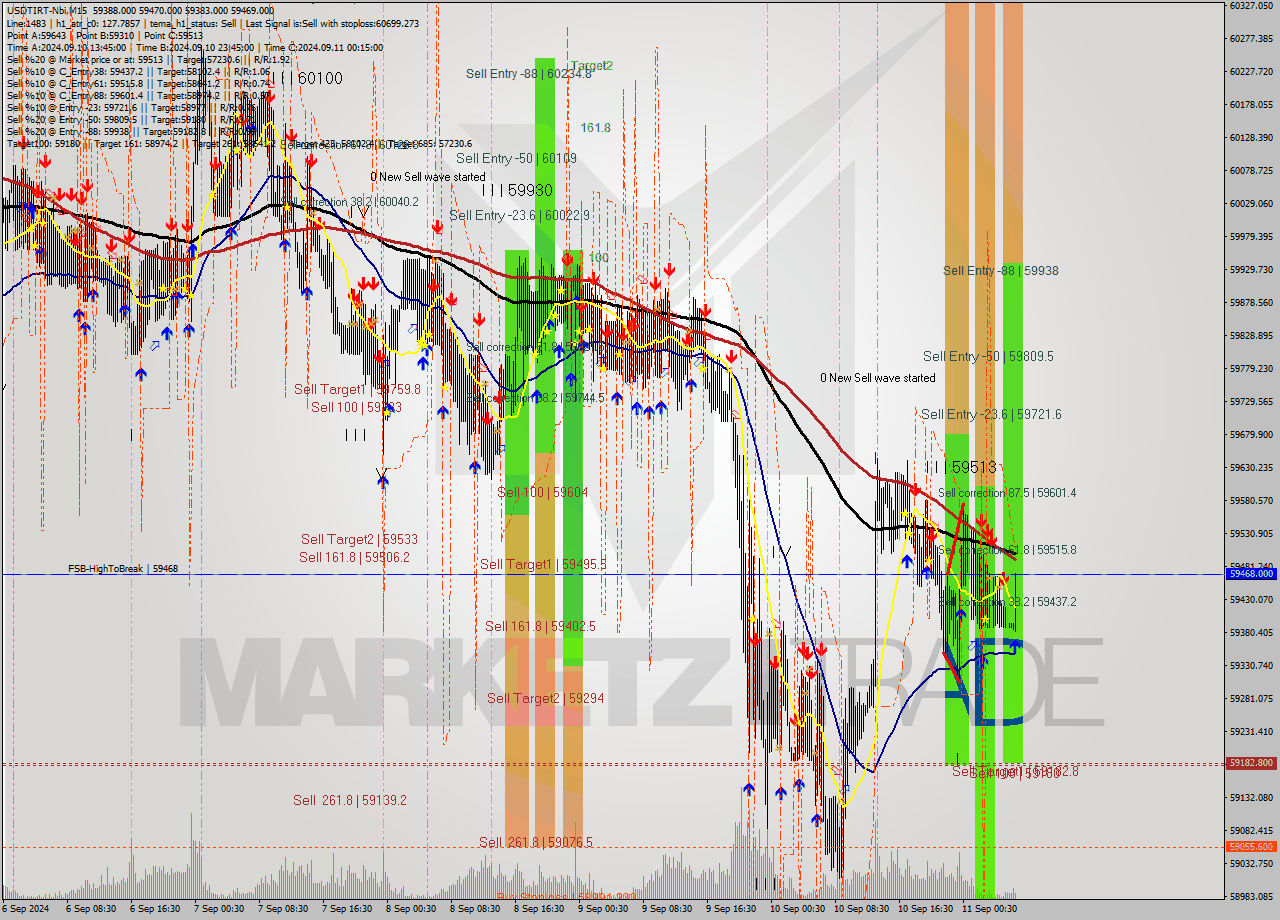Click the Sell Entry -88 | 60234.8 label
This screenshot has width=1280, height=920.
pos(528,73)
